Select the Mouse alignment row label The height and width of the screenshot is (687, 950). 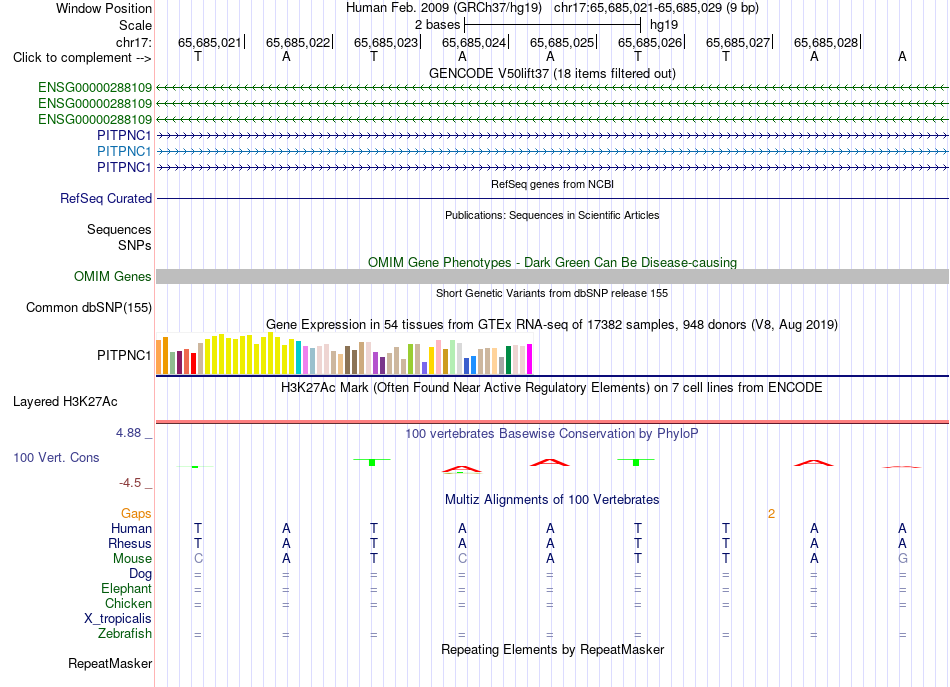pyautogui.click(x=132, y=558)
